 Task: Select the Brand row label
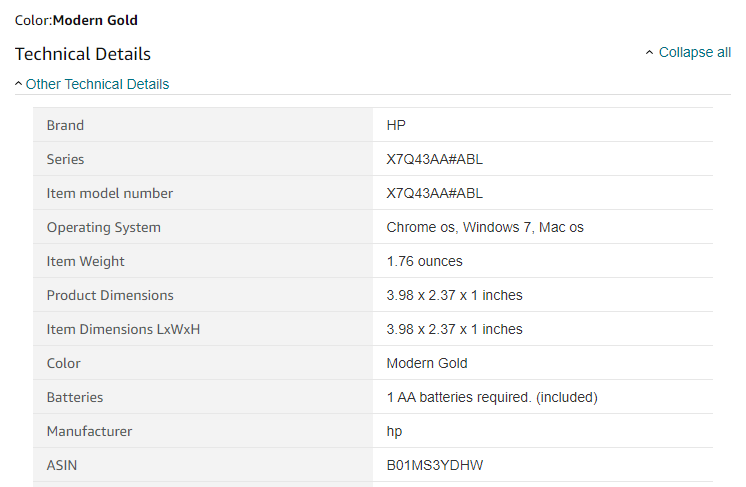(x=65, y=125)
